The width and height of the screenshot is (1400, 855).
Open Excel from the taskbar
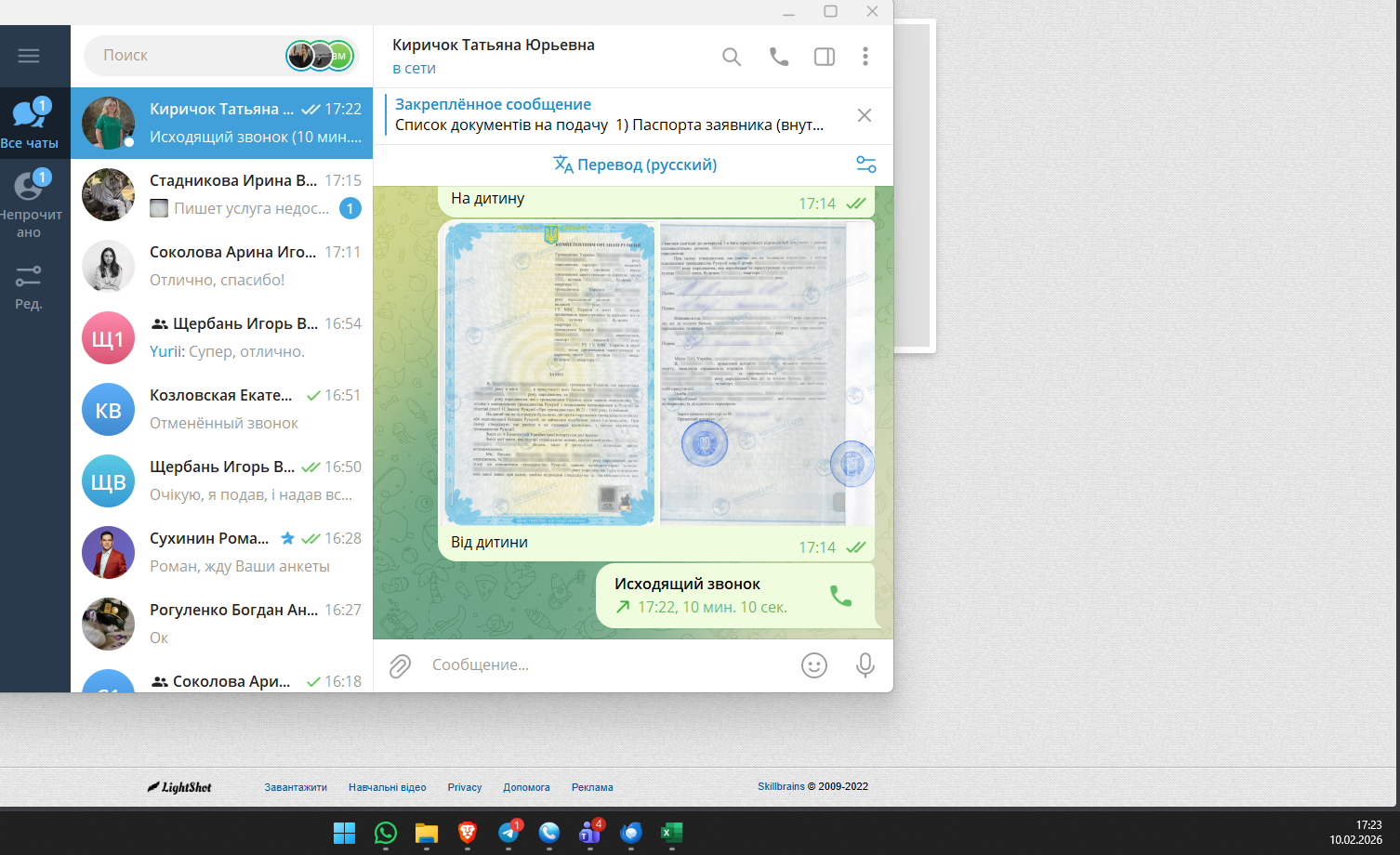coord(672,833)
